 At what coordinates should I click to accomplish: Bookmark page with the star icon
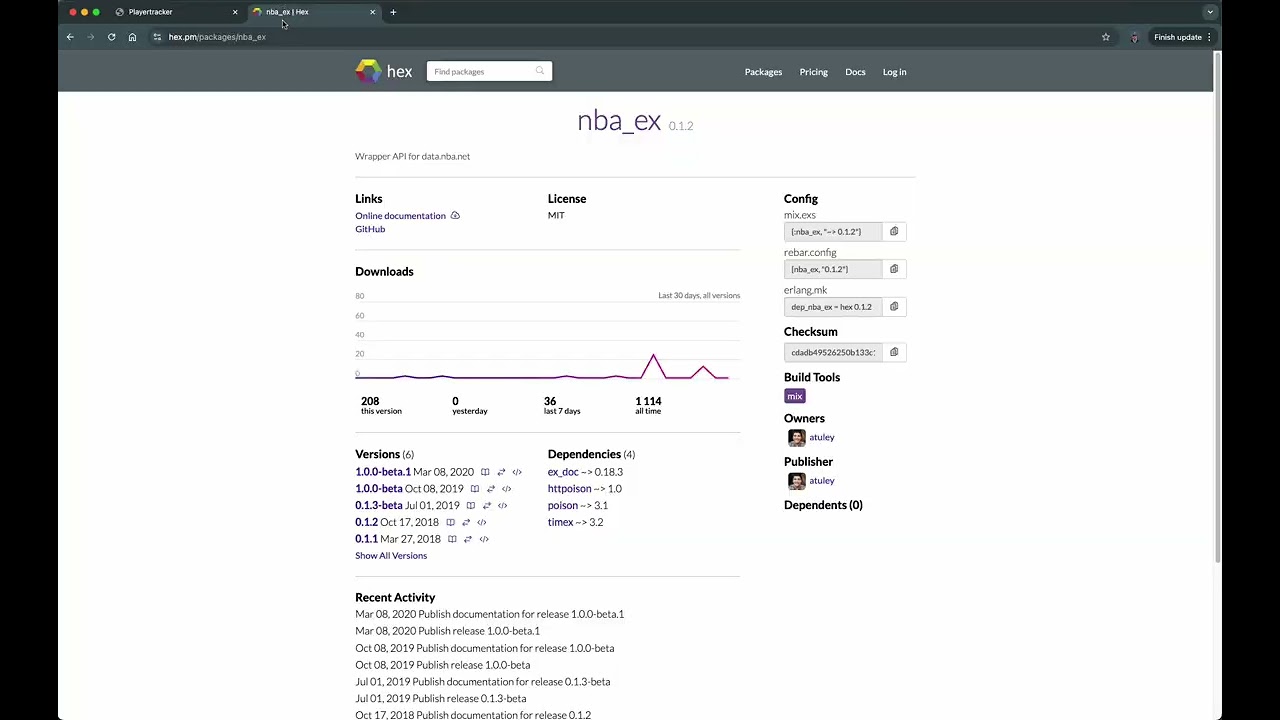pyautogui.click(x=1106, y=37)
